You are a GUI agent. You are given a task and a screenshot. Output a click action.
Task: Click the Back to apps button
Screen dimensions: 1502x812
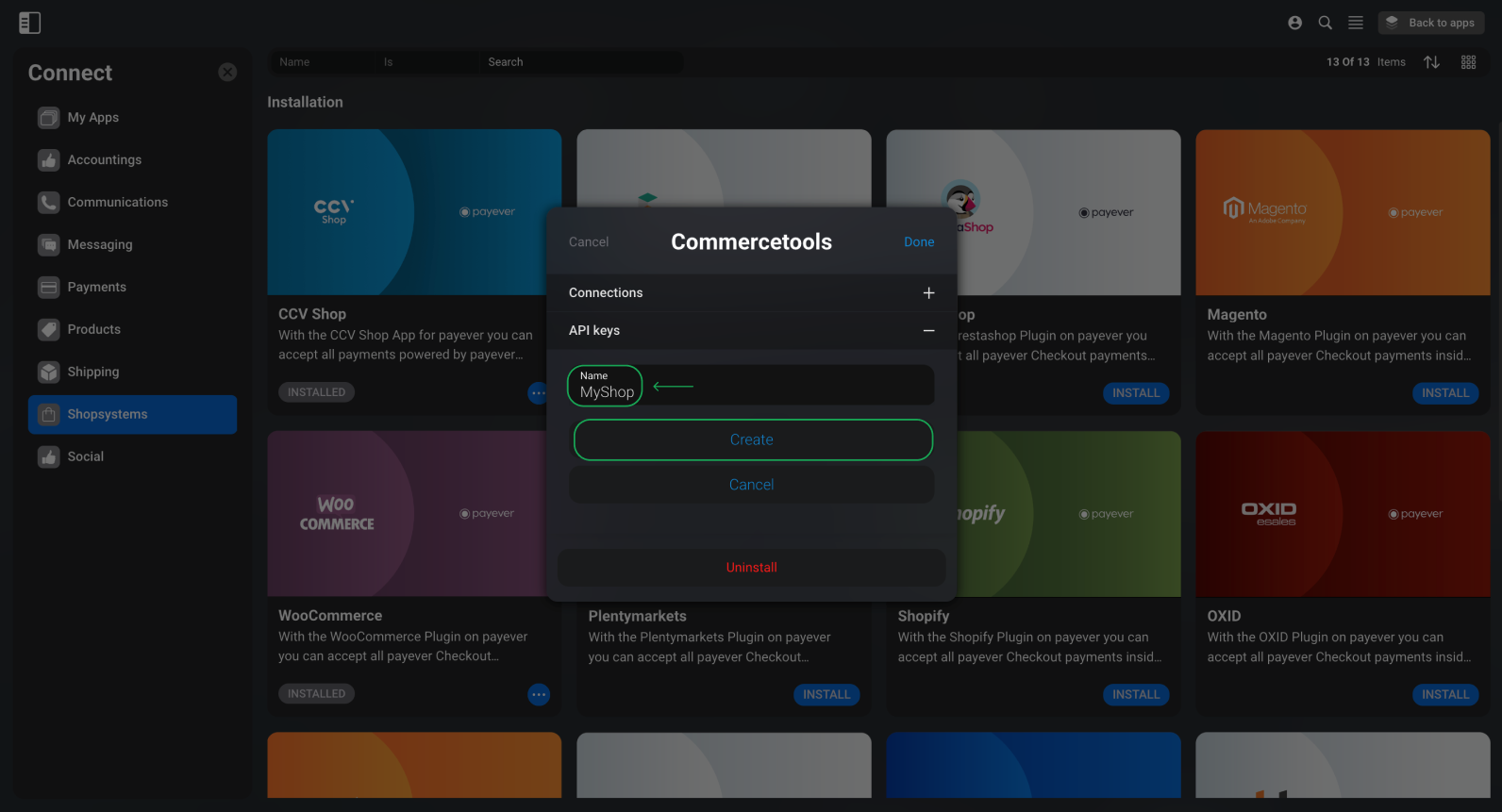pyautogui.click(x=1430, y=23)
